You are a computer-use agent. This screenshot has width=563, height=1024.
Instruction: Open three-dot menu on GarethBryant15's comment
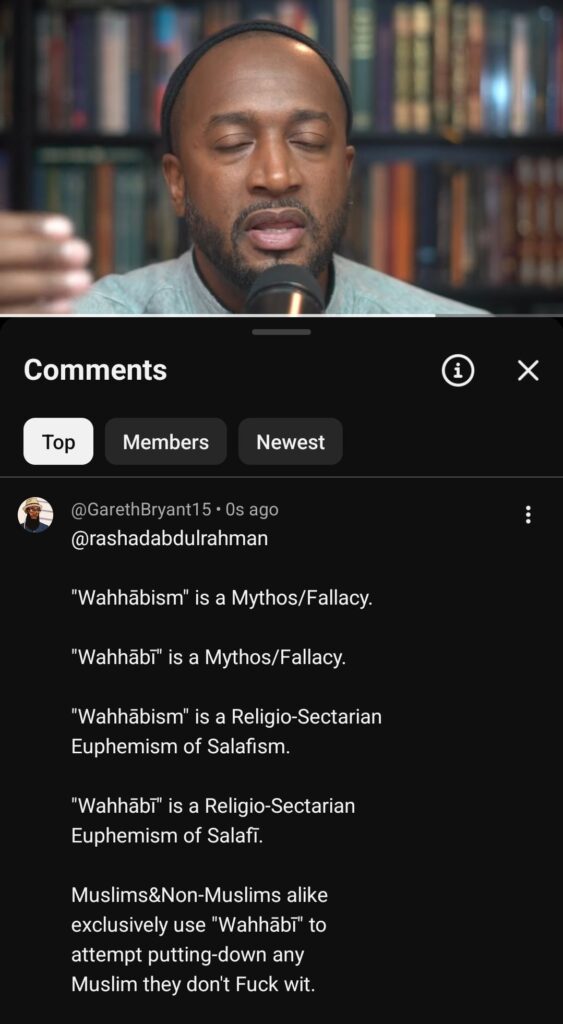point(528,515)
